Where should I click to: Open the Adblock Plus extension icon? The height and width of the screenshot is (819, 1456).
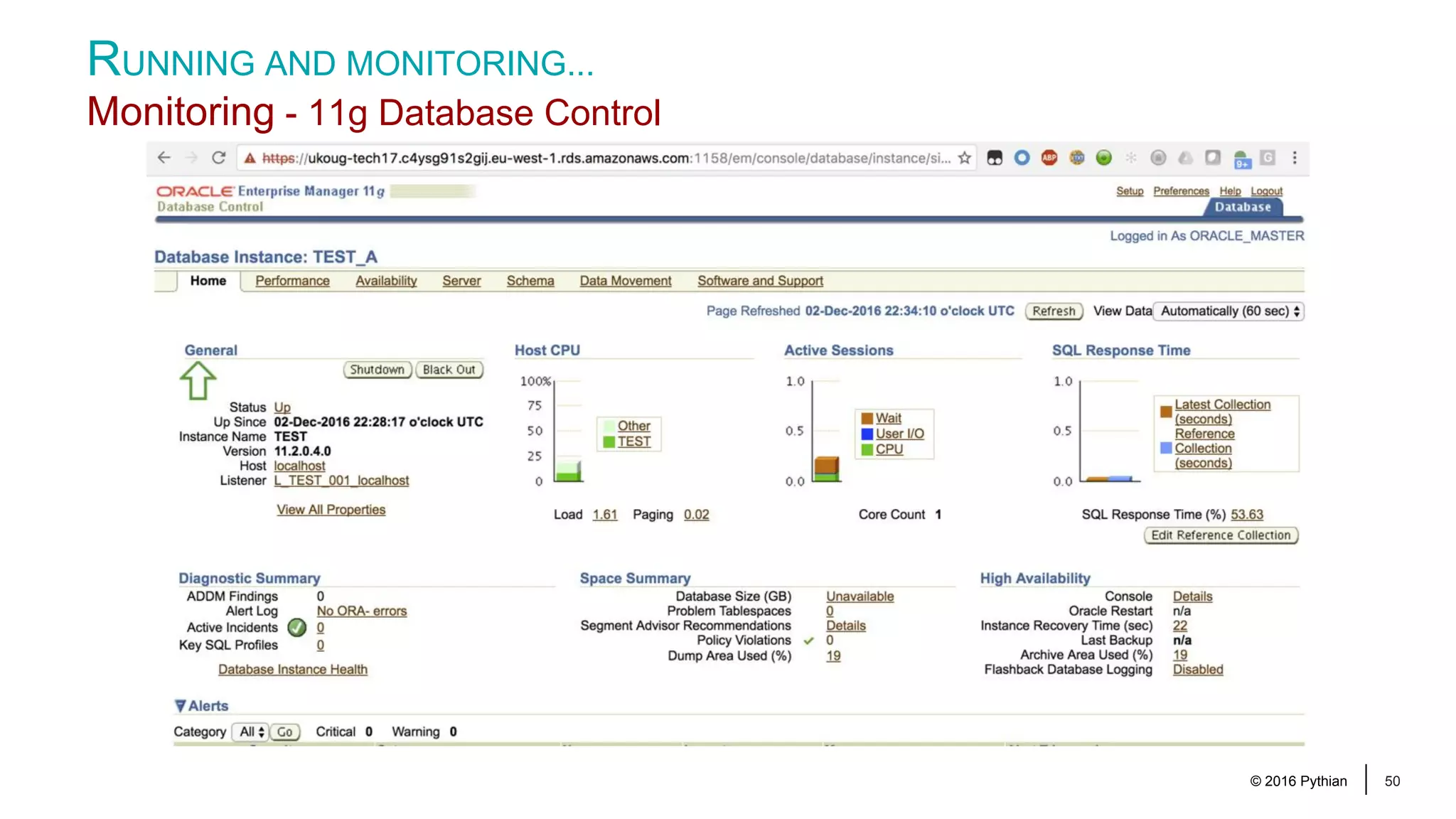tap(1049, 158)
